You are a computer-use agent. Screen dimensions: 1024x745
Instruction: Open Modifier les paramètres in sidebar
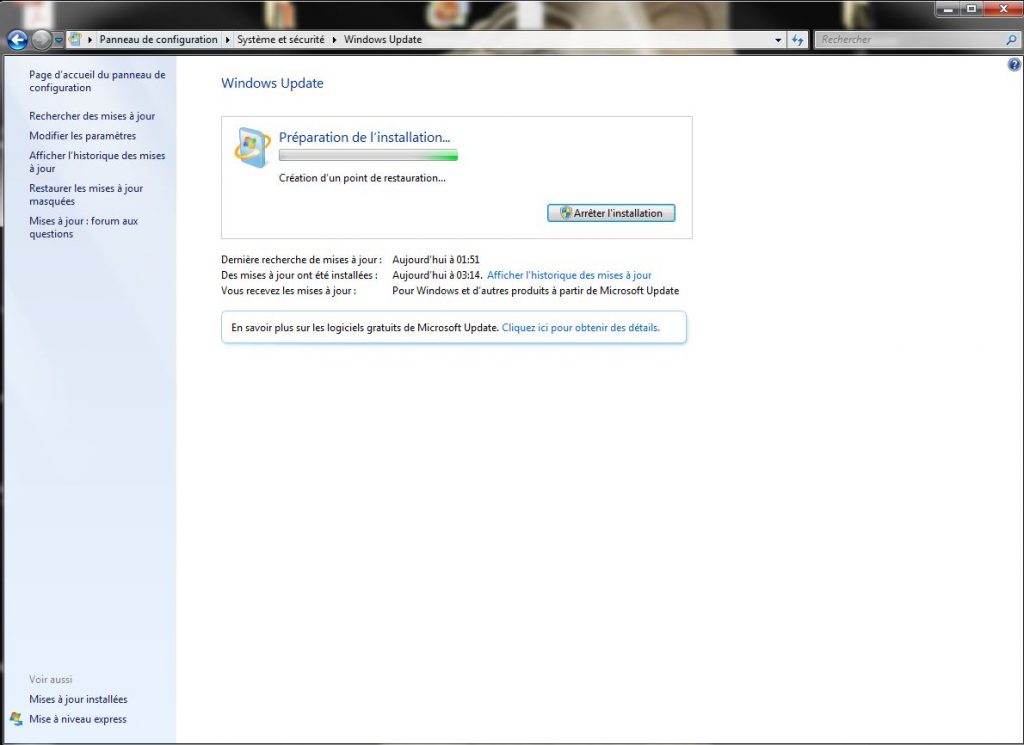(x=82, y=136)
